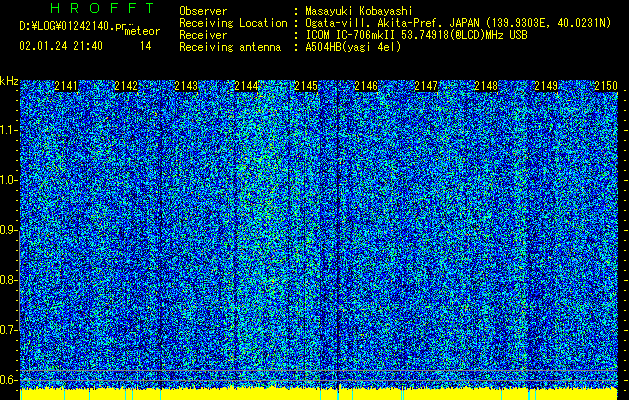
Task: Click the date stamp 02.01.24 21:40
Action: point(61,46)
